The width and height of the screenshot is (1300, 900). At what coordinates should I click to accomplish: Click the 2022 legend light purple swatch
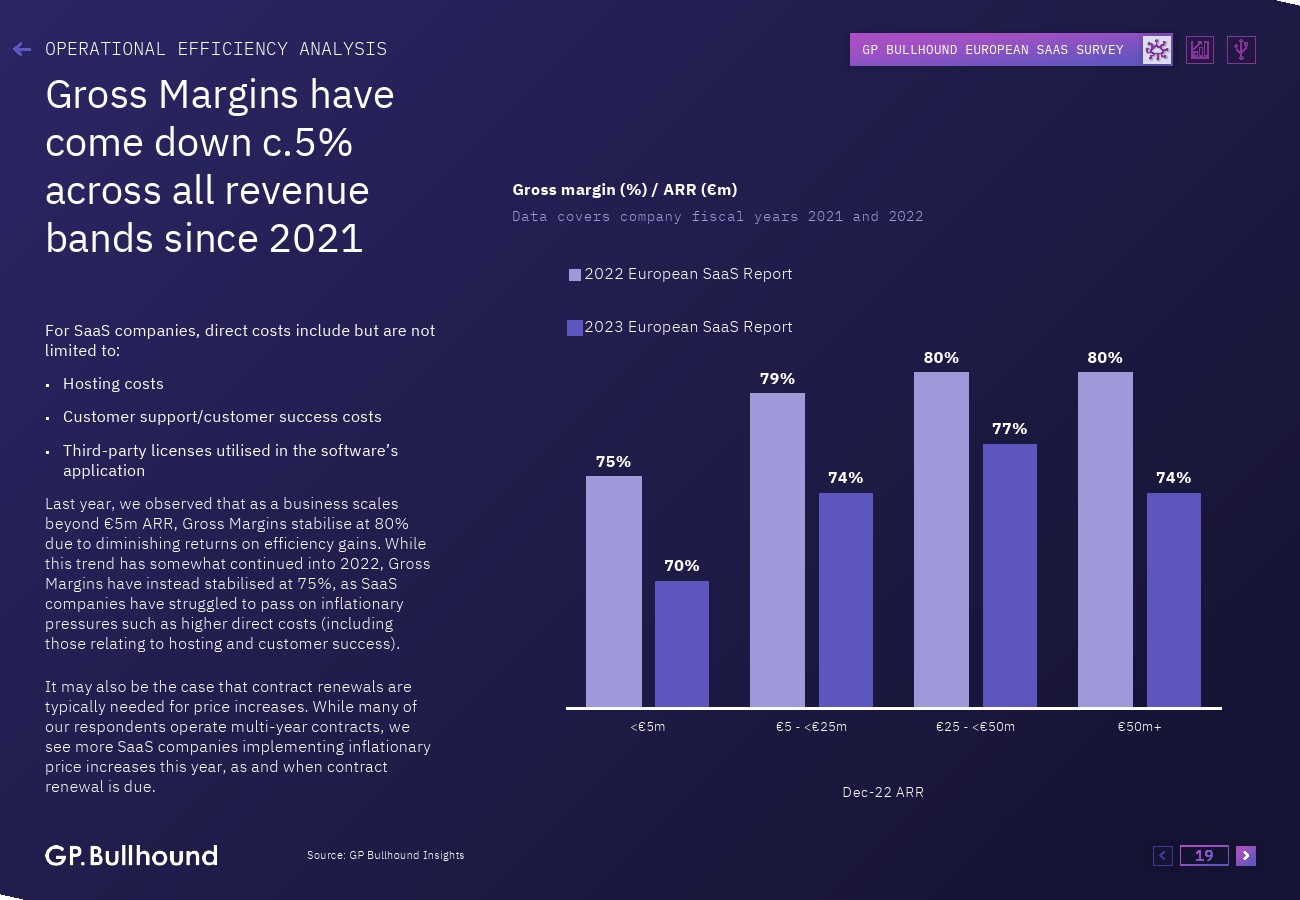click(x=575, y=275)
